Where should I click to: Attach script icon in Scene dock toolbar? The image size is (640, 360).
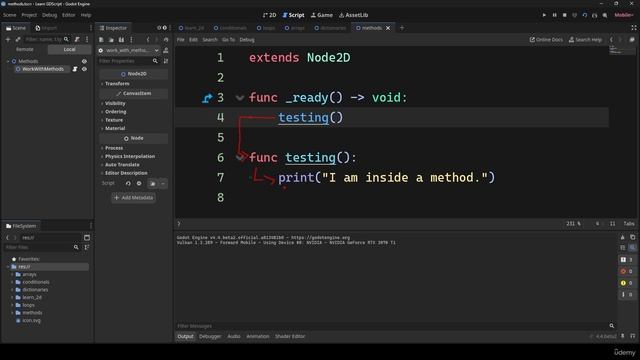[x=77, y=39]
